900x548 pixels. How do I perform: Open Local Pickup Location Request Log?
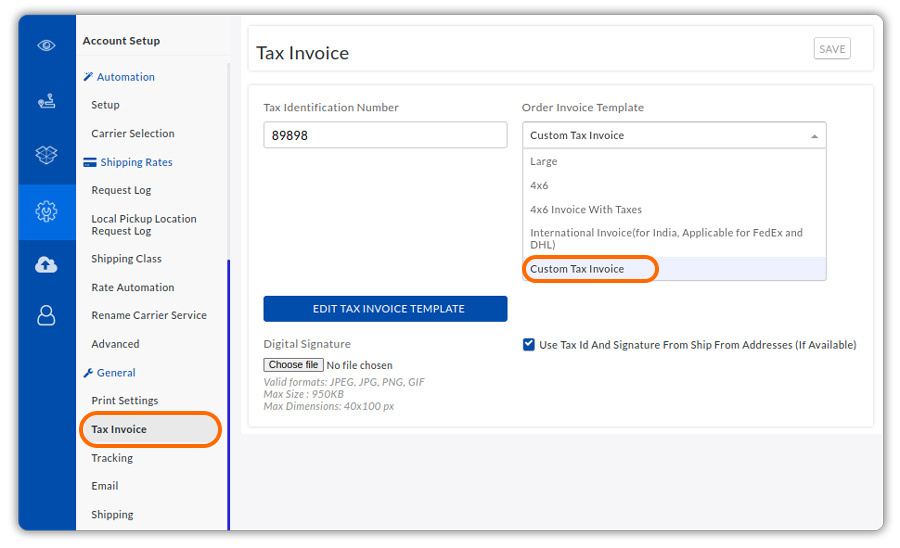pos(144,225)
